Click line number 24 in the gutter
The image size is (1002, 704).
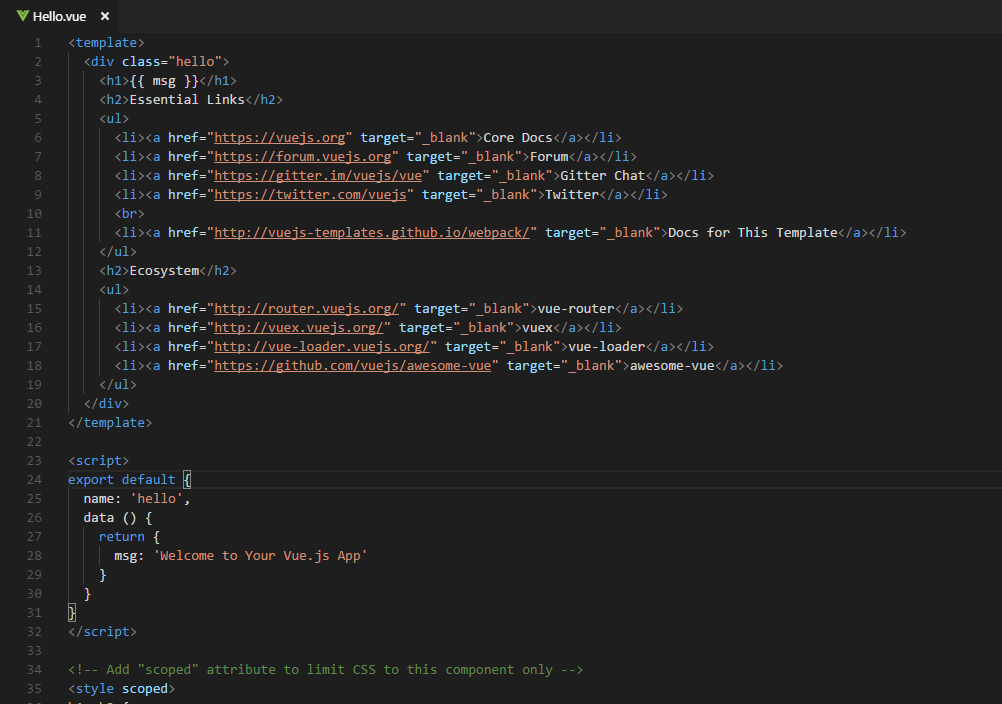(x=34, y=479)
